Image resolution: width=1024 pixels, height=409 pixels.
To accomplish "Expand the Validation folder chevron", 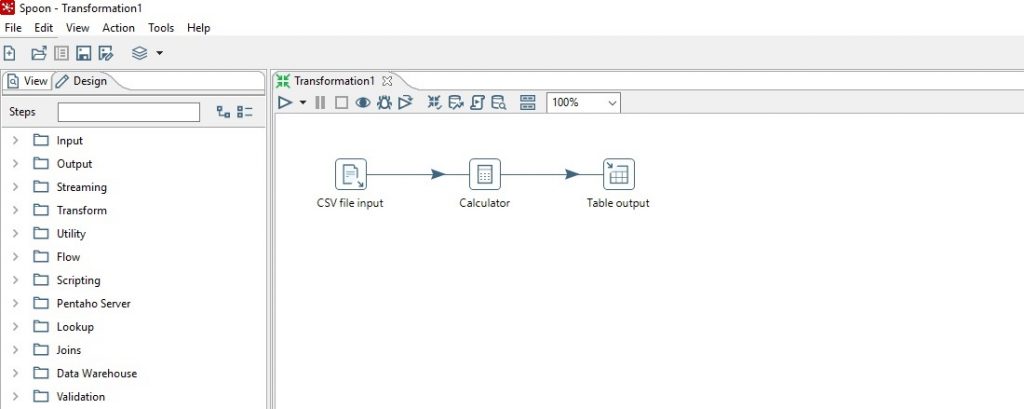I will coord(16,397).
